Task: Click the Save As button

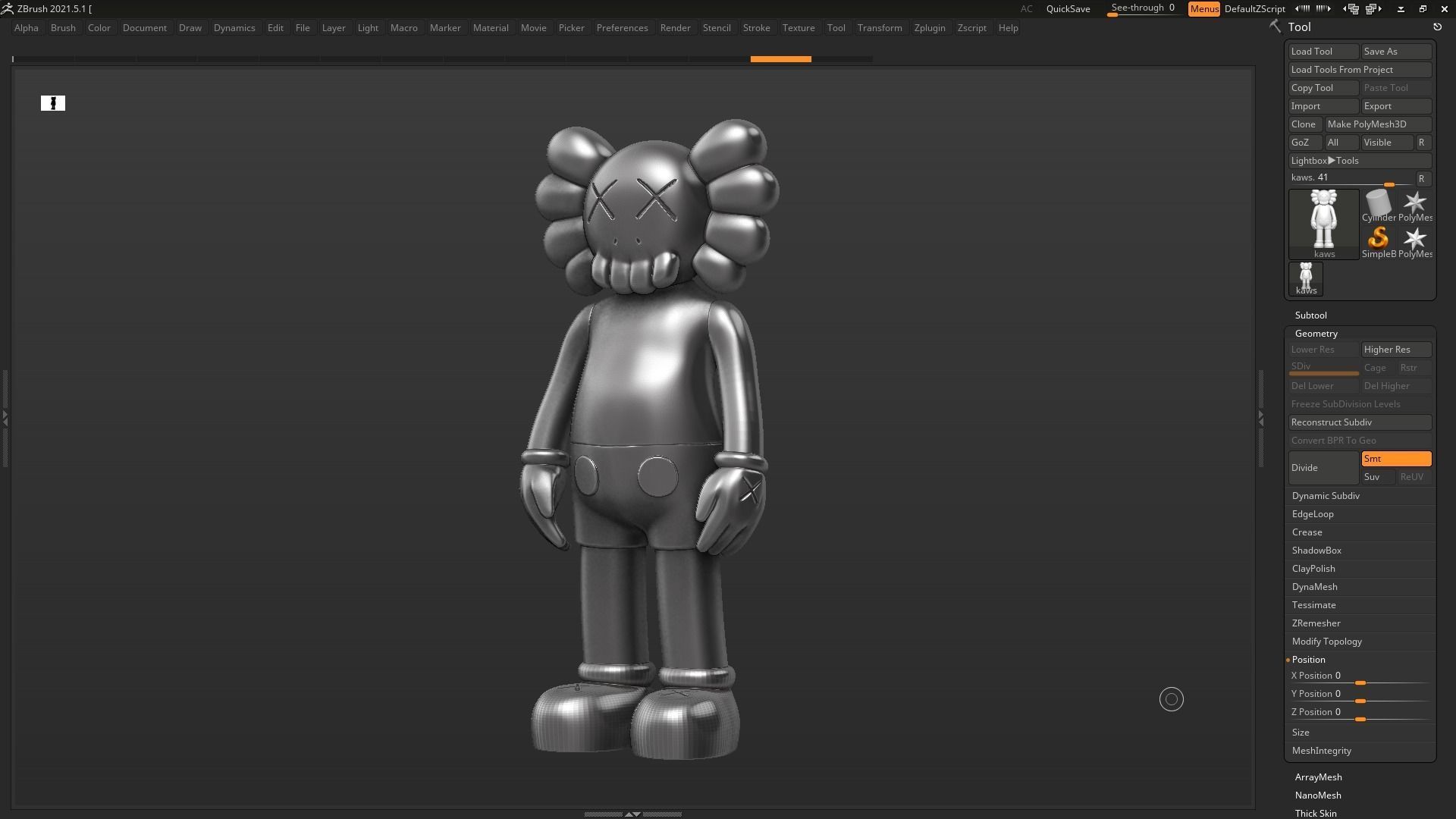Action: coord(1396,52)
